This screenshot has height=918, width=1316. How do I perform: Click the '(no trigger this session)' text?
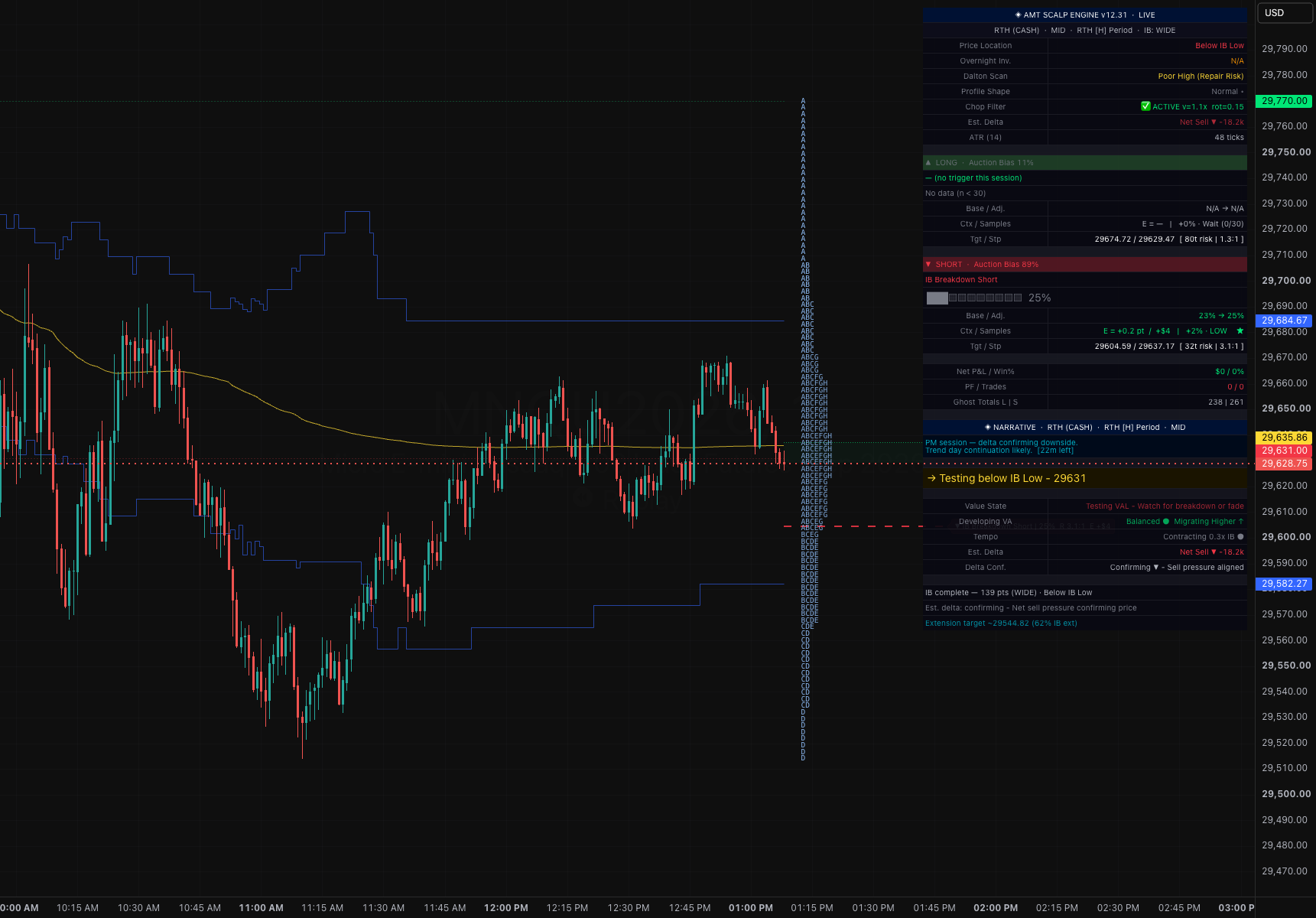tap(977, 178)
